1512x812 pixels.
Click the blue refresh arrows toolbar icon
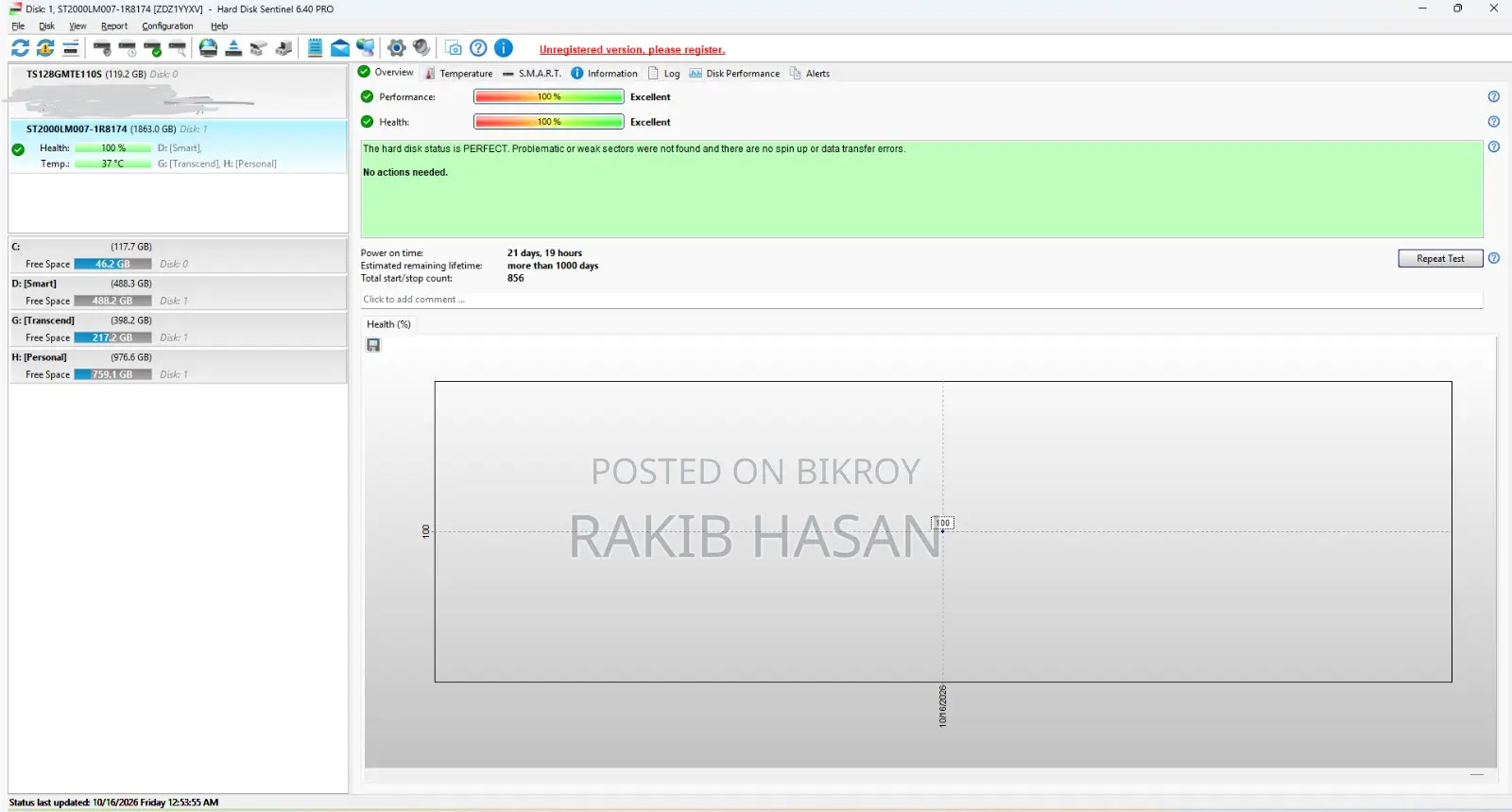pos(20,48)
